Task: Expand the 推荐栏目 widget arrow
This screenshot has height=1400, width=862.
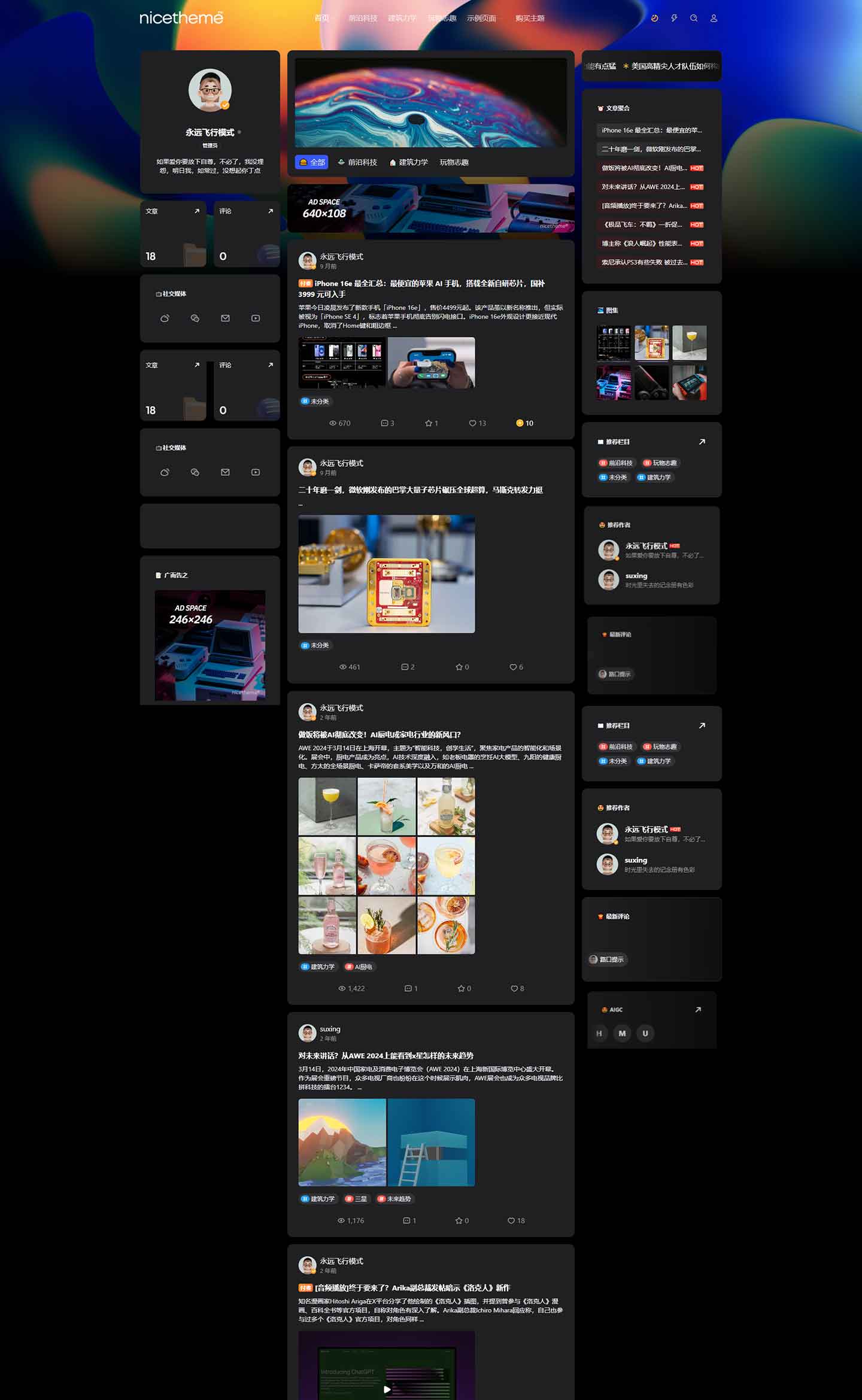Action: (x=702, y=442)
